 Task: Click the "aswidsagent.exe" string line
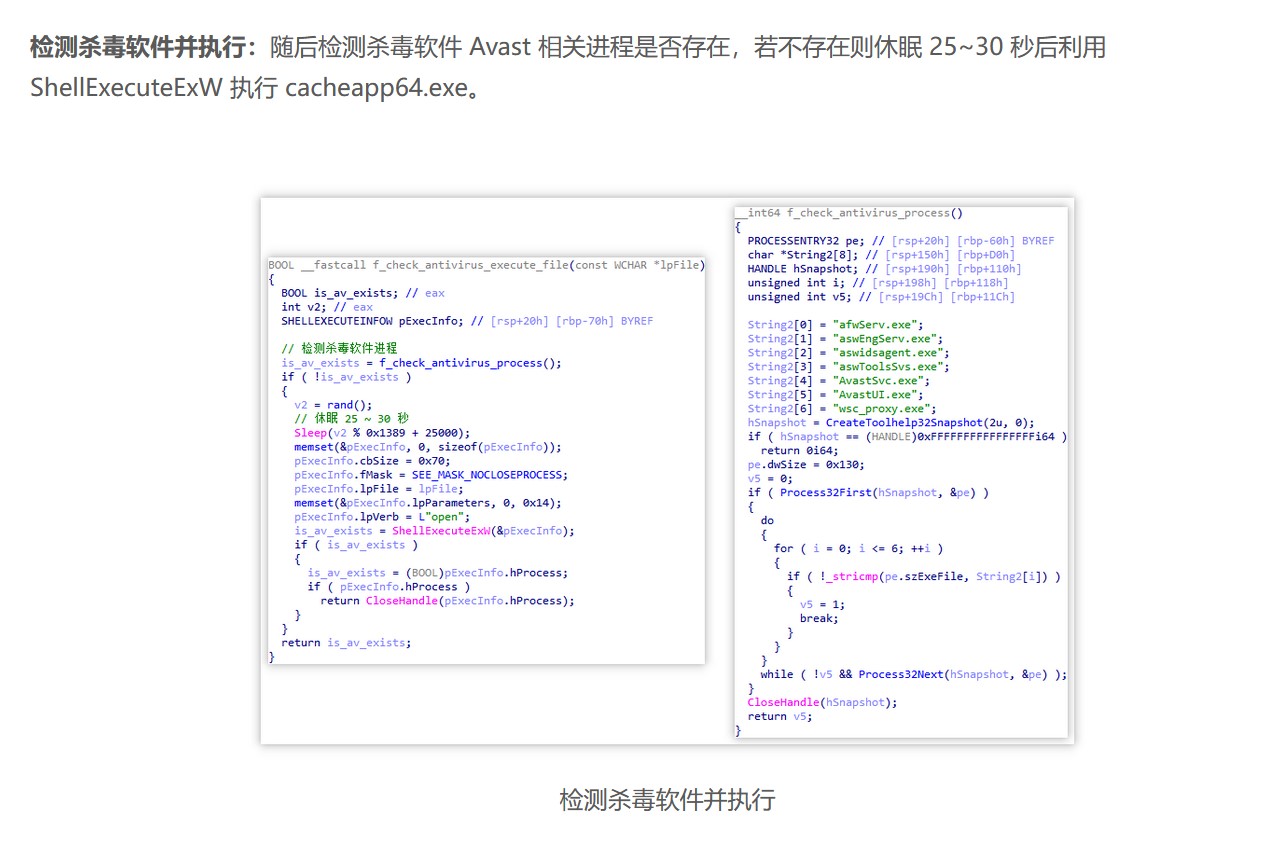[849, 353]
